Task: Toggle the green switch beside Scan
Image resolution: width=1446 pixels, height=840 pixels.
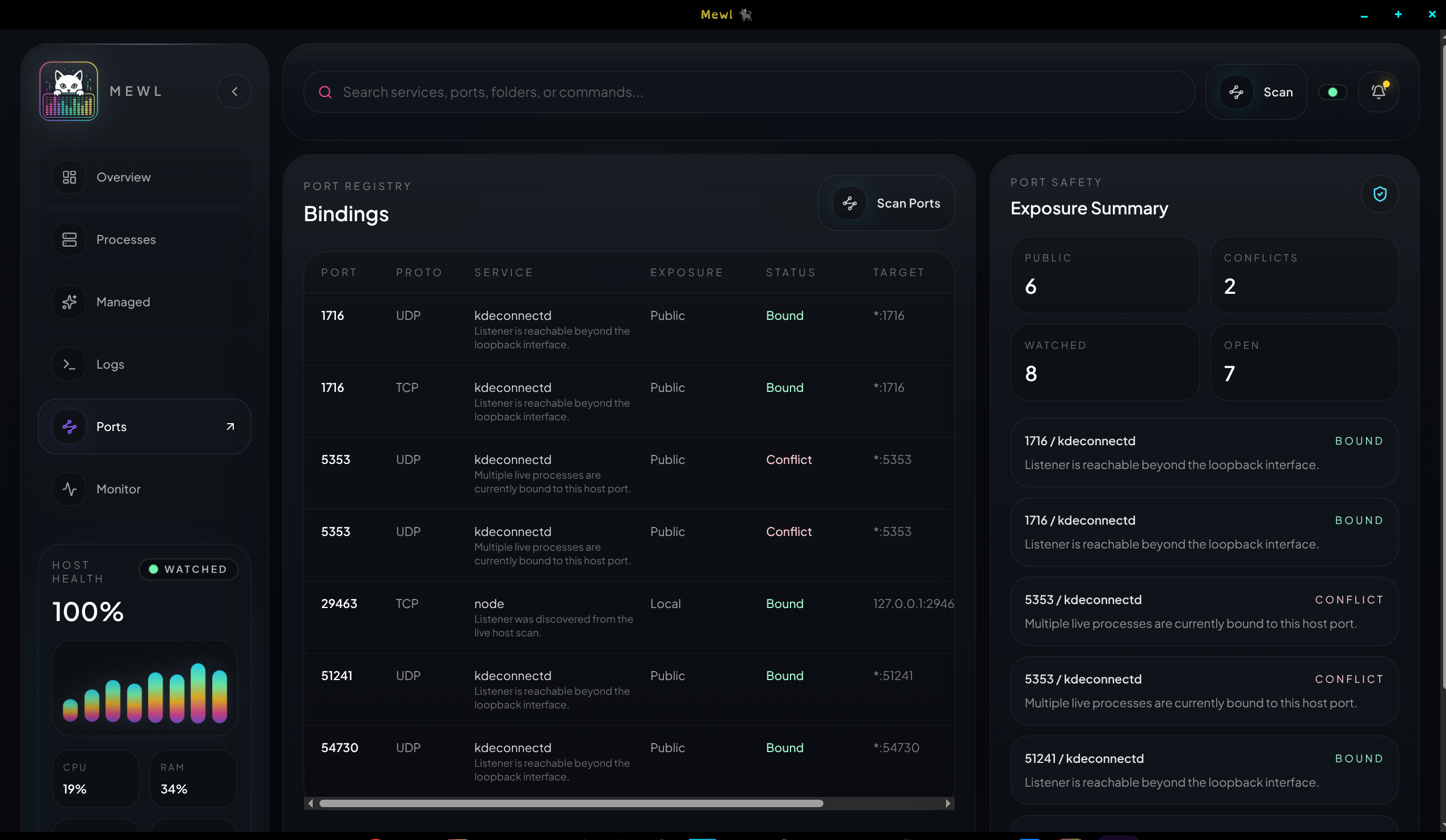Action: [x=1332, y=92]
